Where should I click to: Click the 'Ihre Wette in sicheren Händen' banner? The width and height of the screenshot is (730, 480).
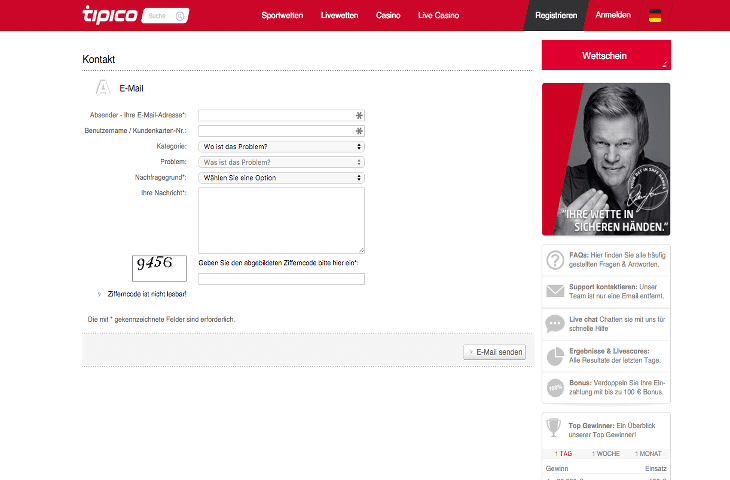[x=606, y=159]
